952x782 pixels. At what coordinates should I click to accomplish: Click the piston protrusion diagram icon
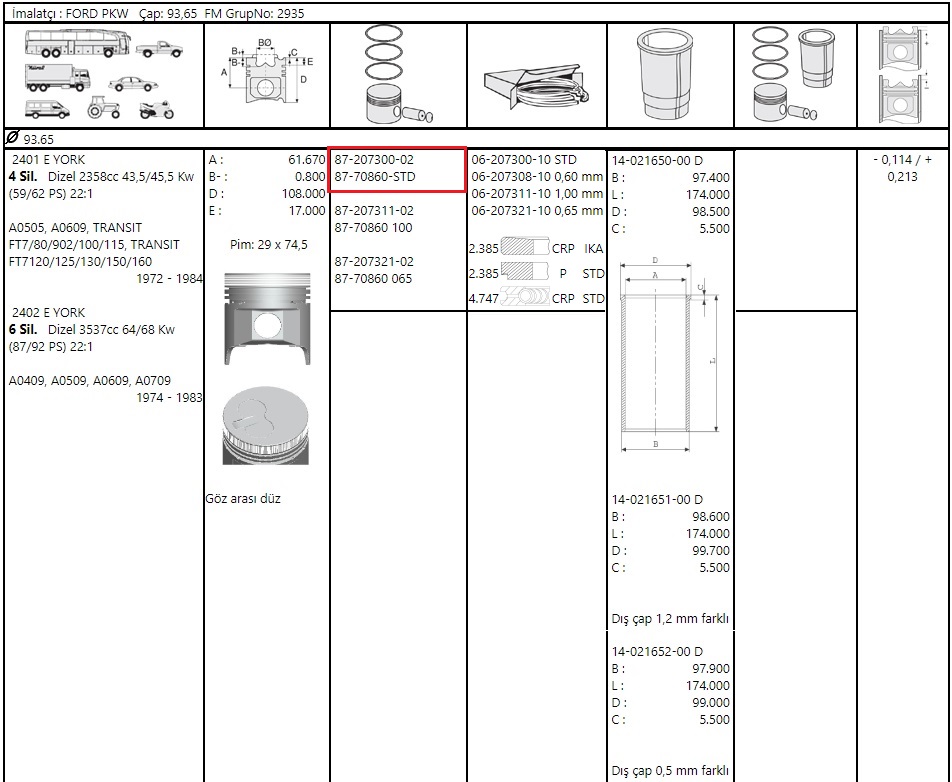pos(903,75)
